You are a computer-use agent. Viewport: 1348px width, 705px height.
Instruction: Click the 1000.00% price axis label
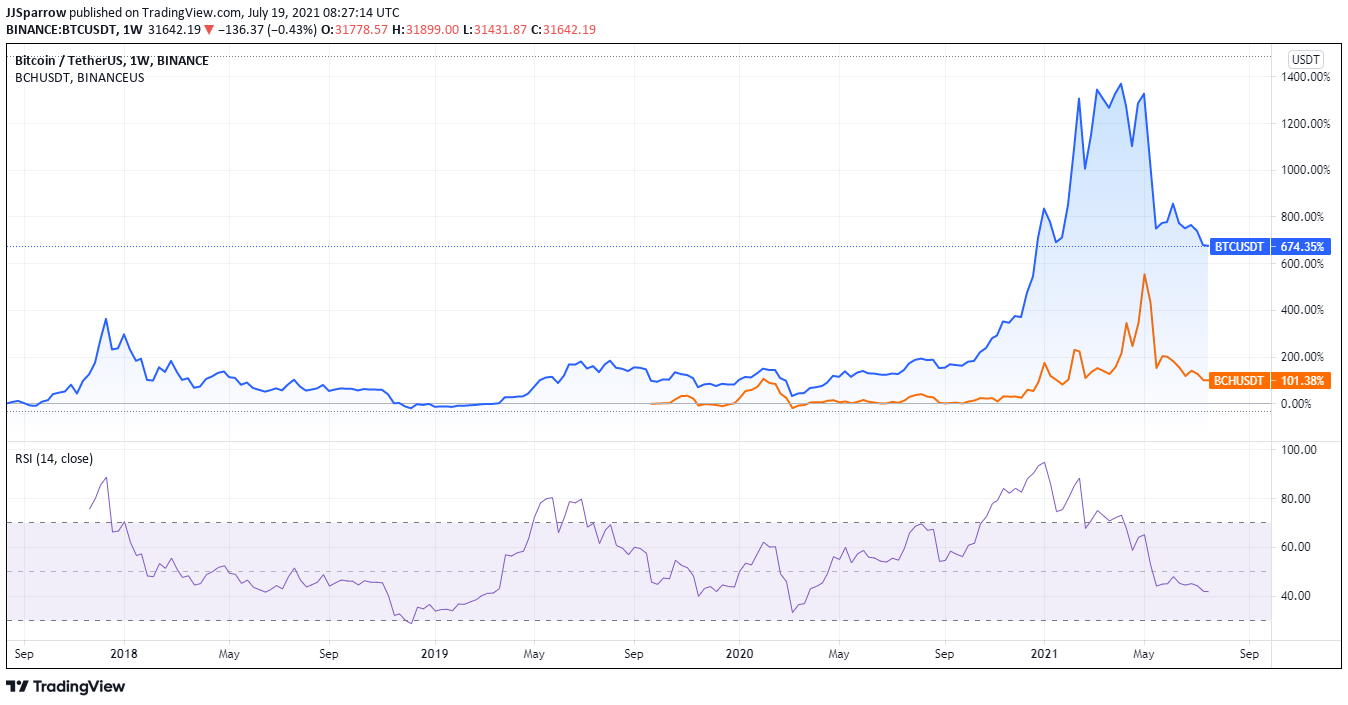pos(1304,170)
